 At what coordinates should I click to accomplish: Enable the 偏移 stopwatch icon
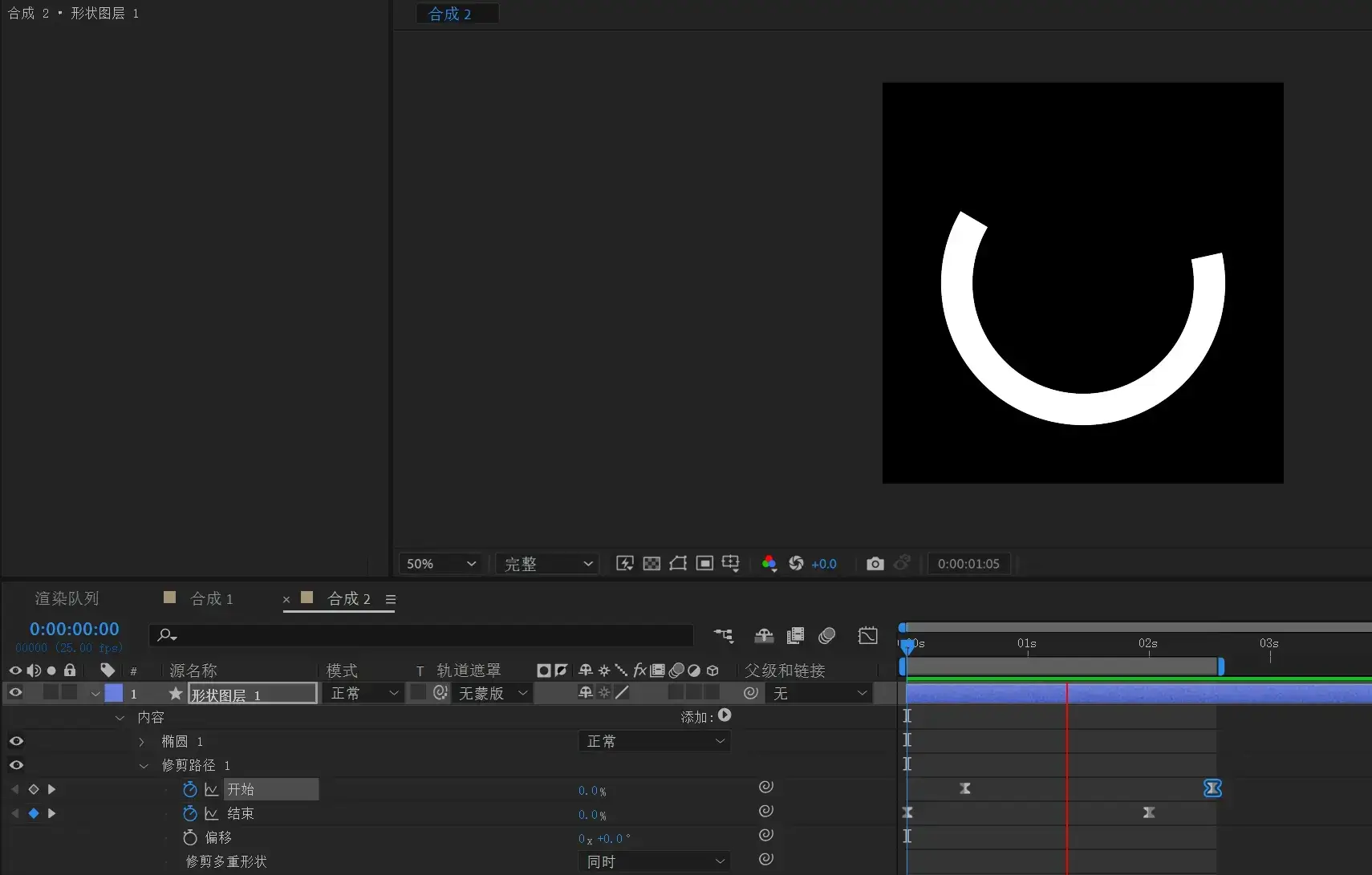coord(190,837)
